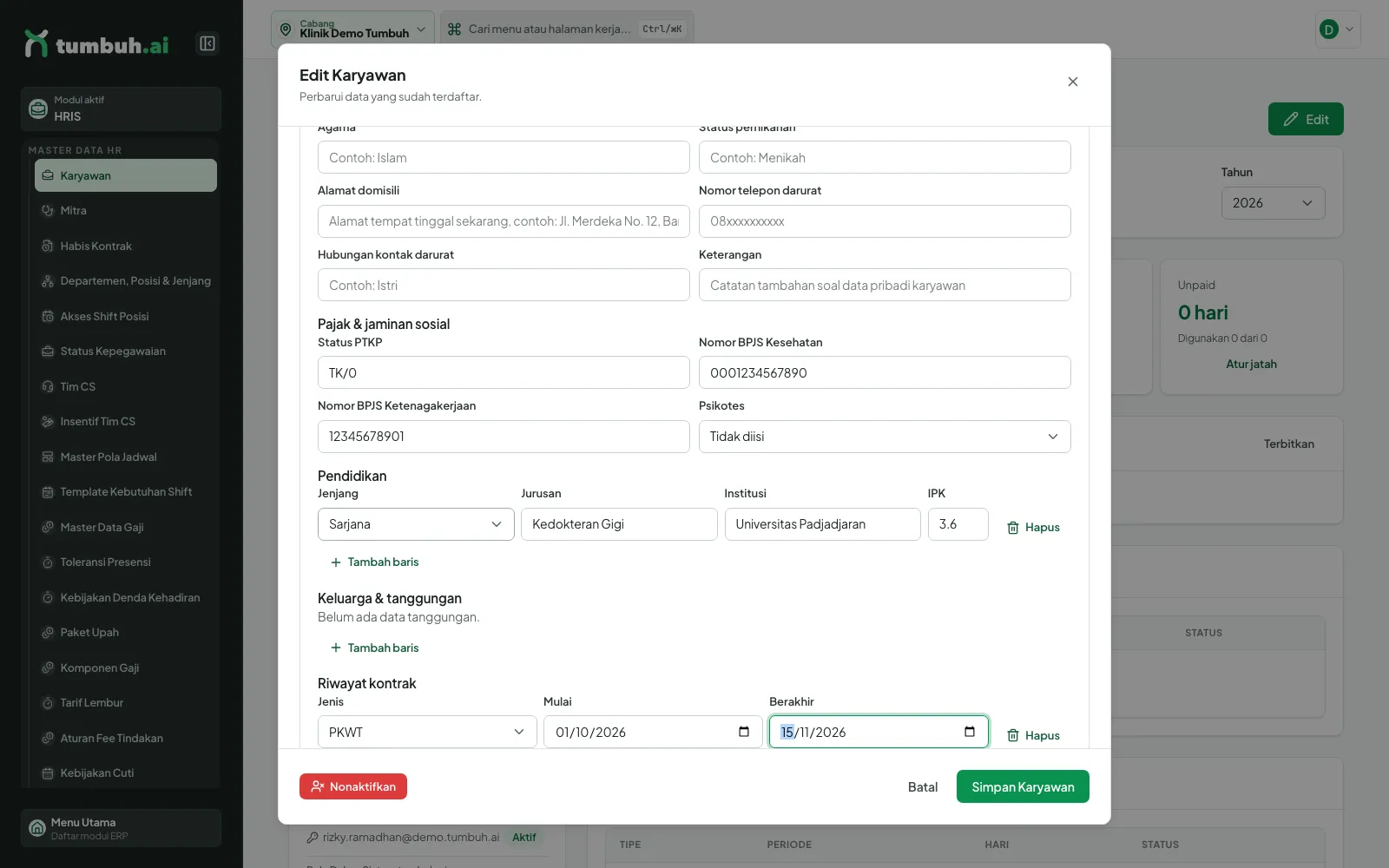Open the Cabang Klinik Demo Tumbuh selector
This screenshot has width=1389, height=868.
[352, 30]
